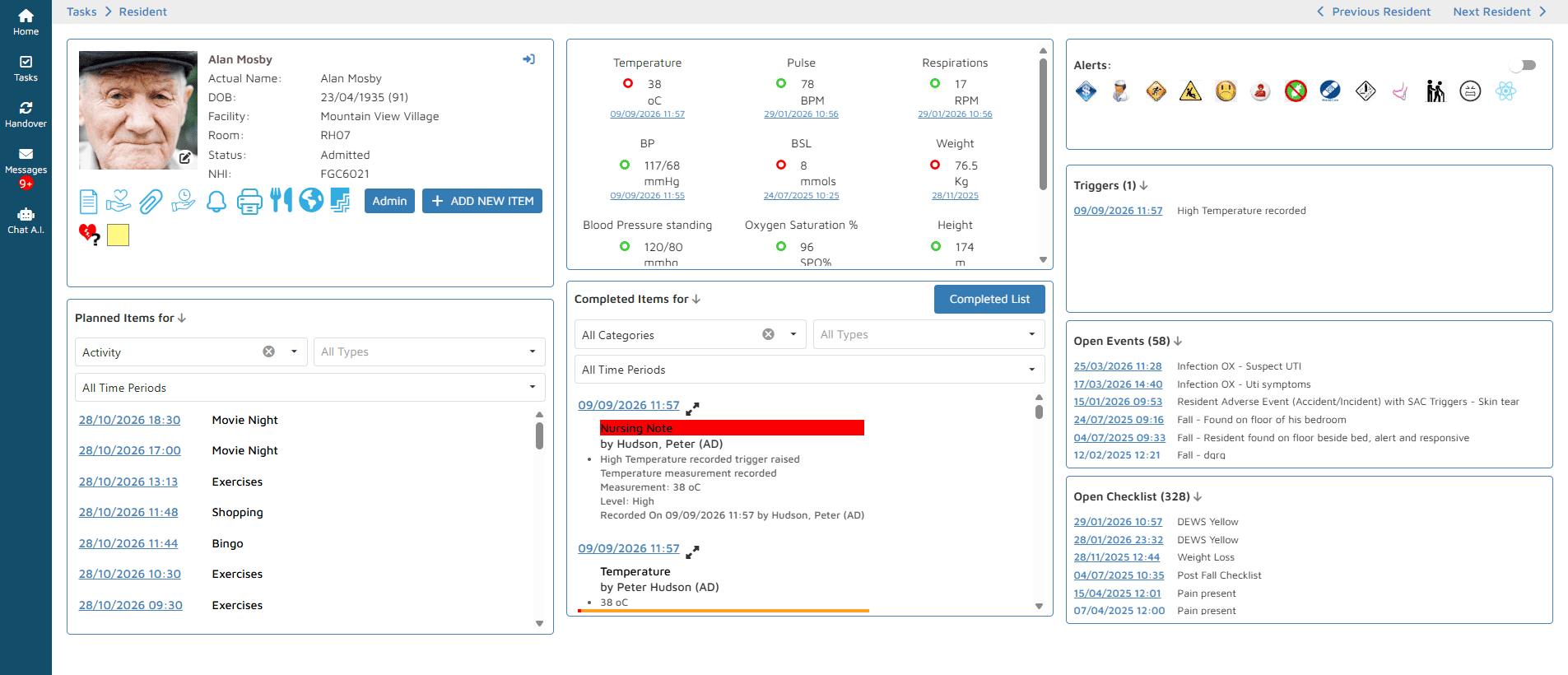Click the wet floor slip alert icon
The image size is (1568, 675).
pos(1190,91)
